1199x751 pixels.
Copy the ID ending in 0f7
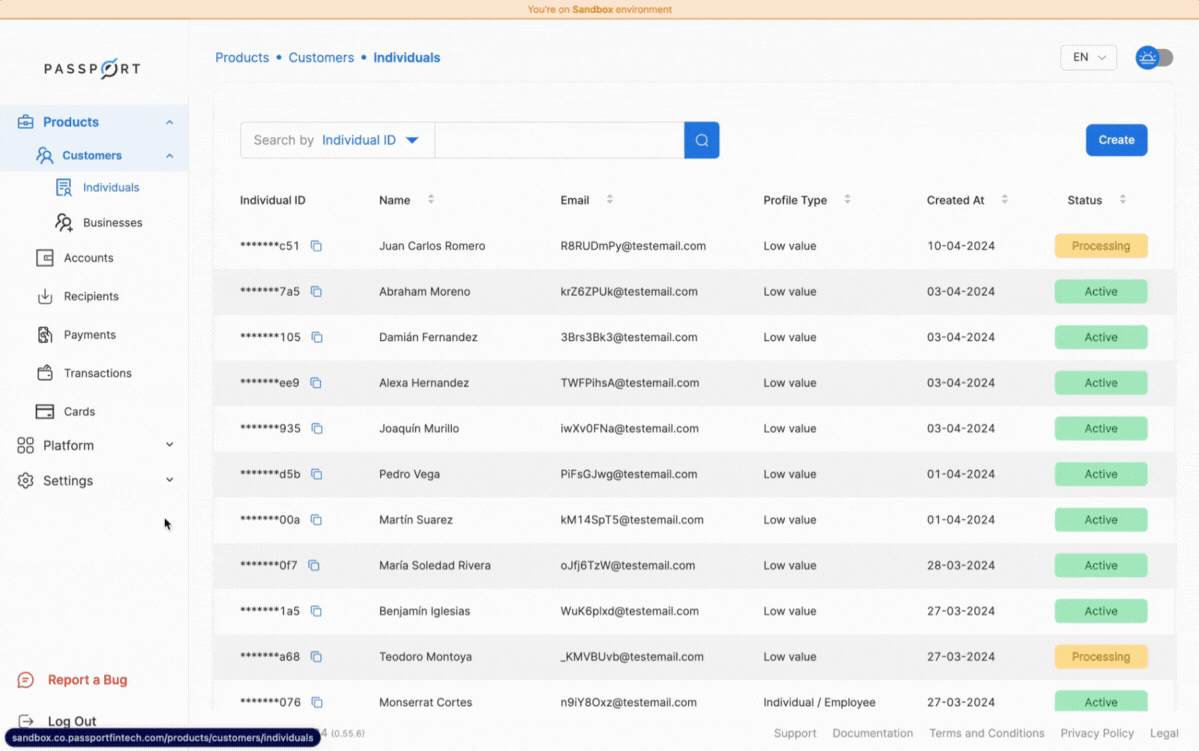coord(314,565)
